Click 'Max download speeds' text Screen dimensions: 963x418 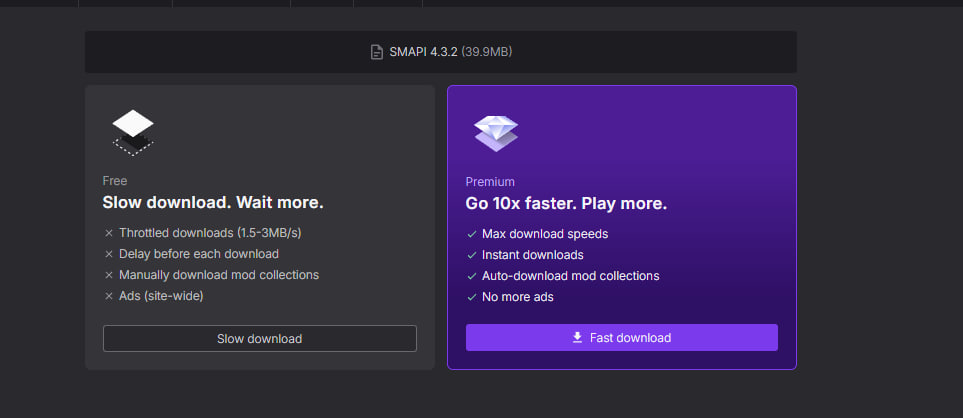[545, 234]
